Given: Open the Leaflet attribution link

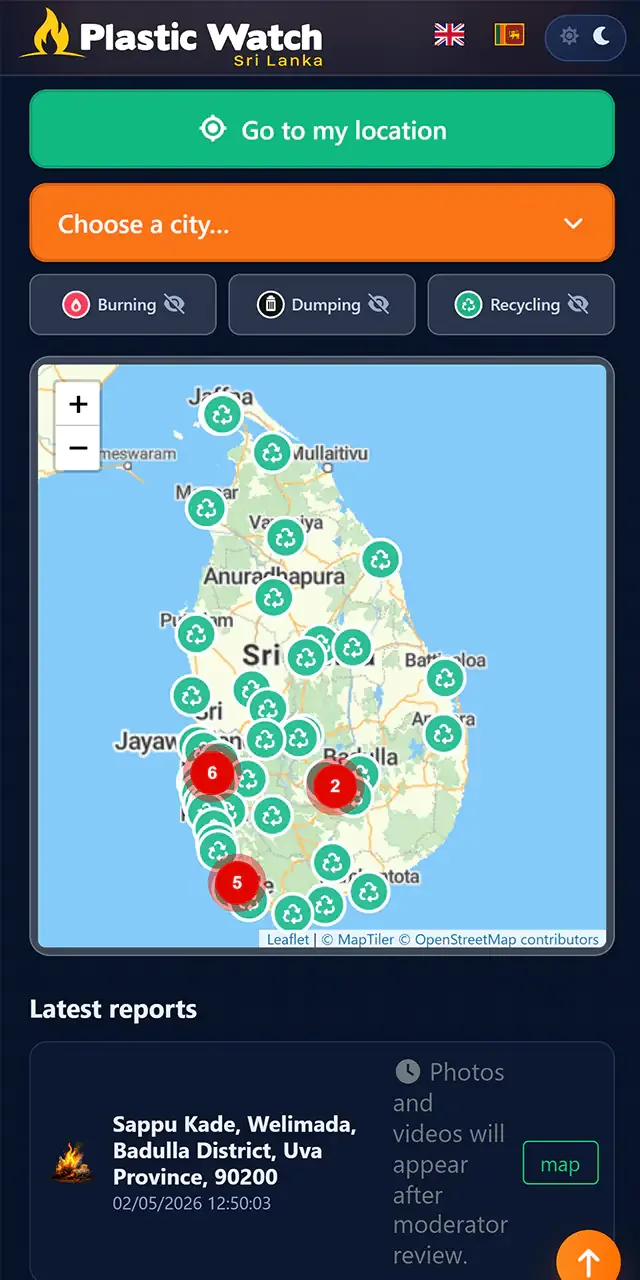Looking at the screenshot, I should 288,939.
